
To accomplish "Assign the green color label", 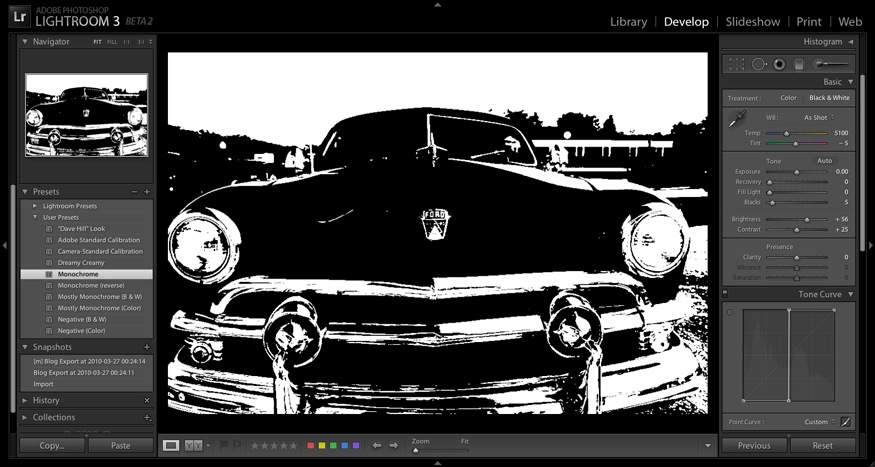I will click(333, 445).
